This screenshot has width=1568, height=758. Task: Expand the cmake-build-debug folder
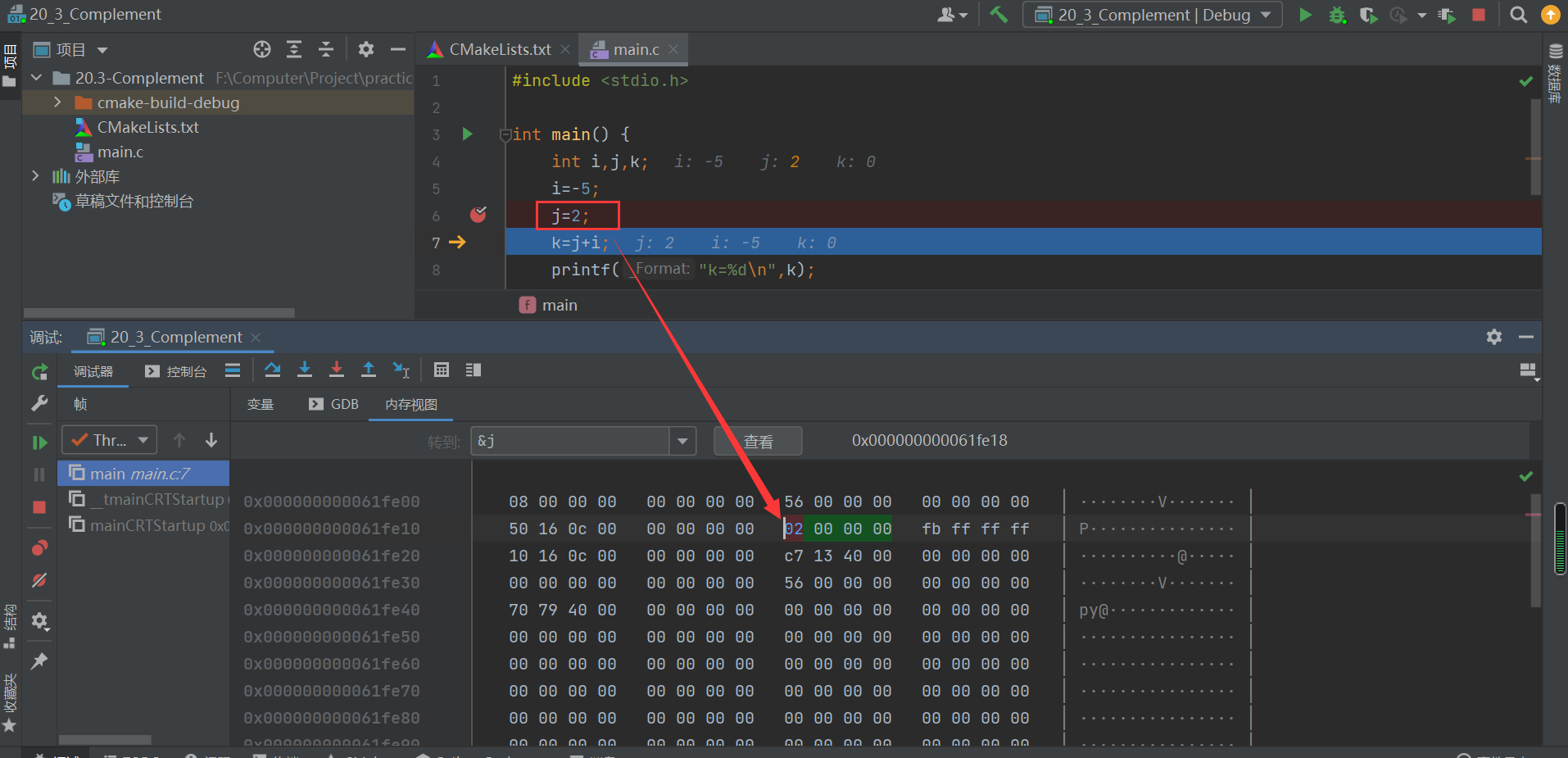coord(57,102)
